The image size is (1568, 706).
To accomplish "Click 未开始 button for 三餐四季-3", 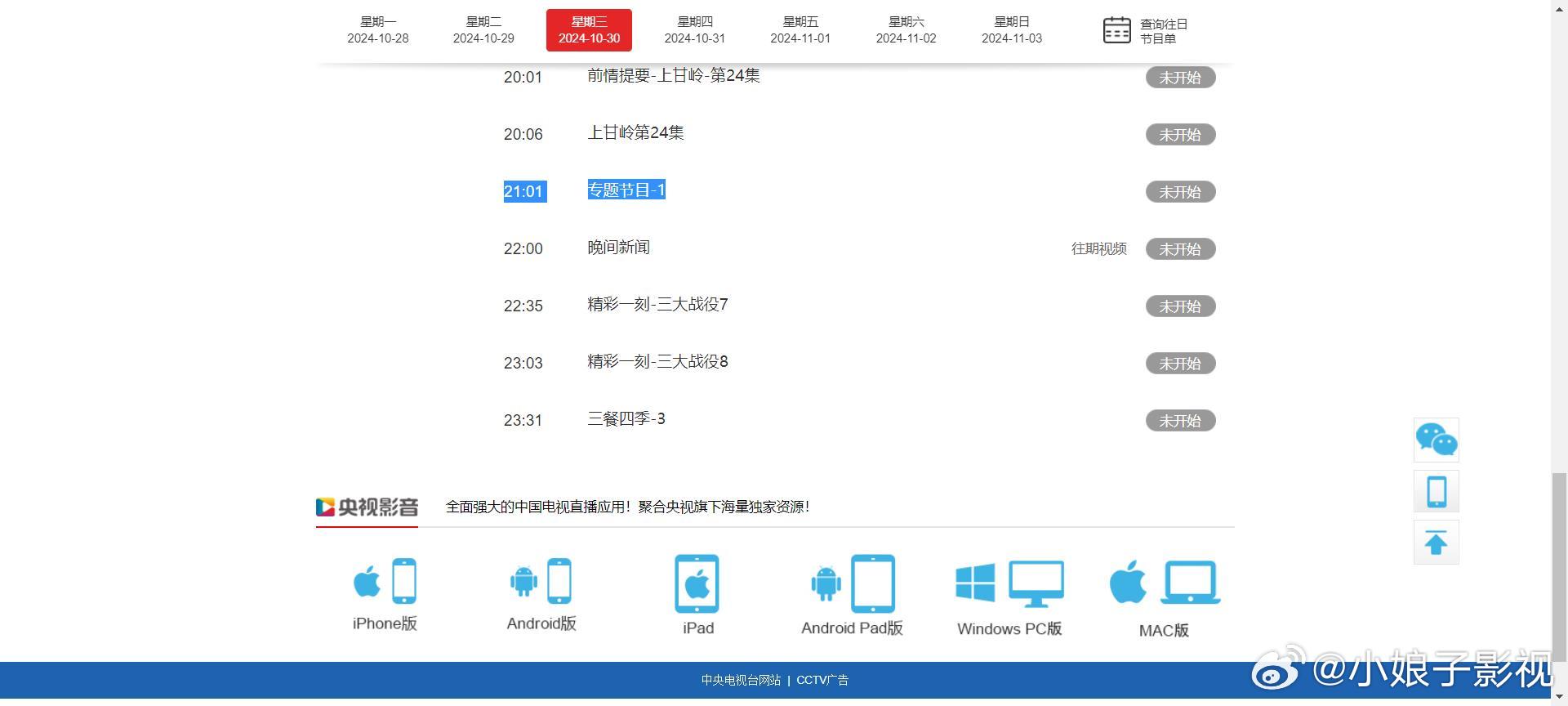I will pyautogui.click(x=1180, y=421).
